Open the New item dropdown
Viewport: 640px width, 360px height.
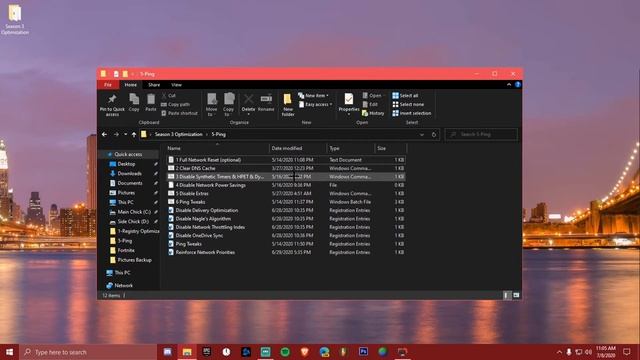coord(313,96)
